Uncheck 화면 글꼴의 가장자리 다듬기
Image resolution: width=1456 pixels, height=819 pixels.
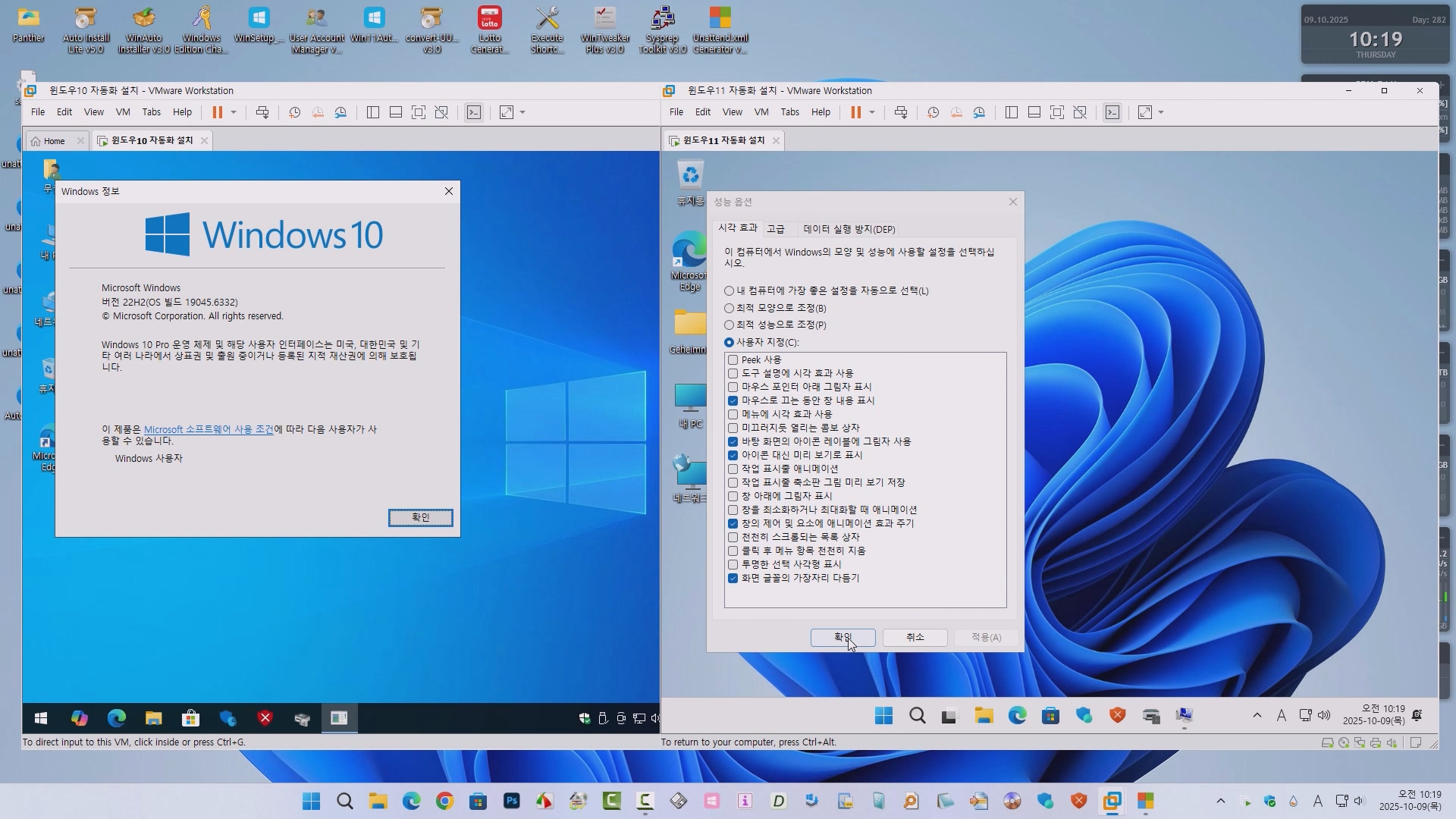[733, 579]
